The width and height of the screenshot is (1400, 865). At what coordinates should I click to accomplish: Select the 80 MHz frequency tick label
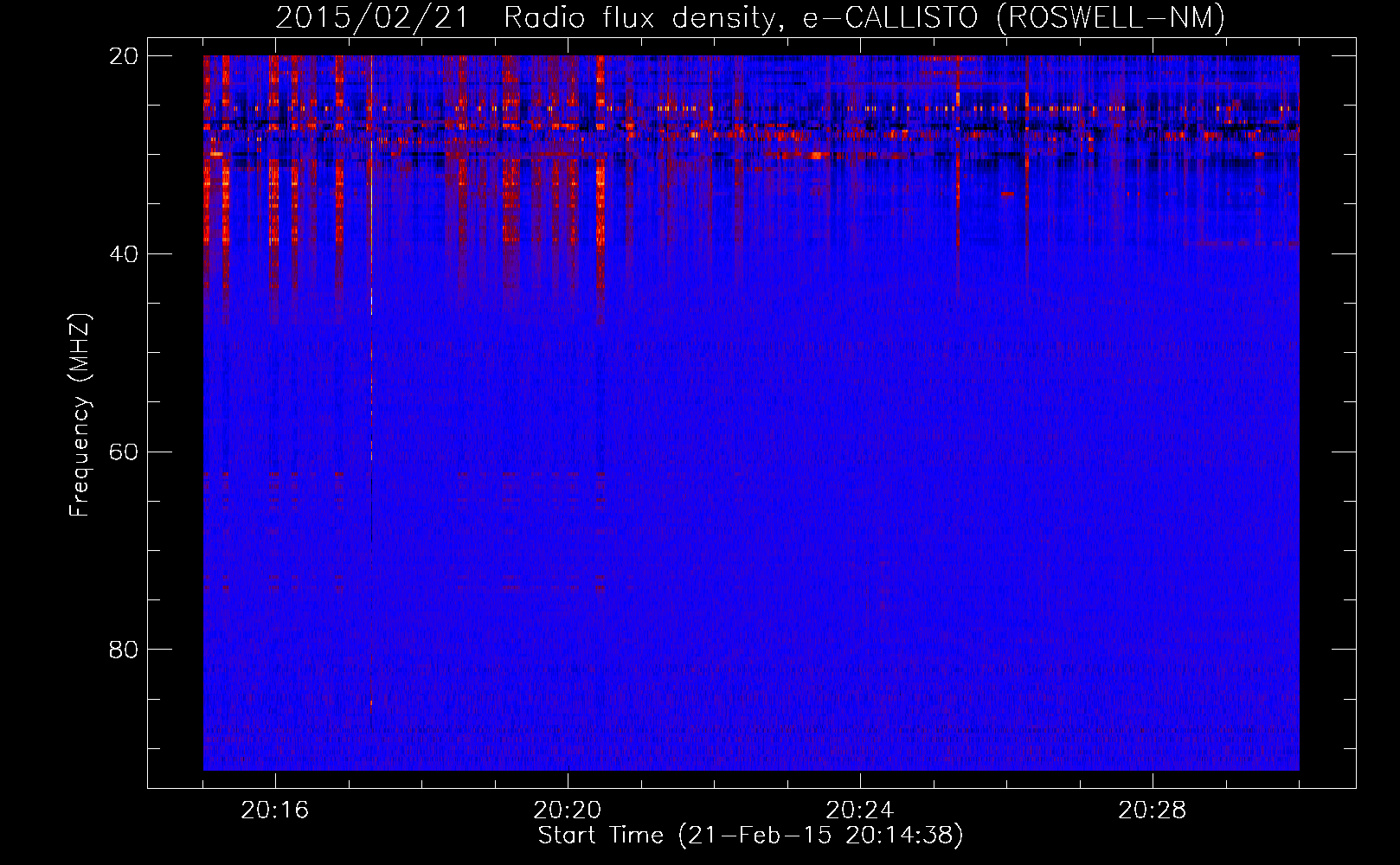click(124, 650)
